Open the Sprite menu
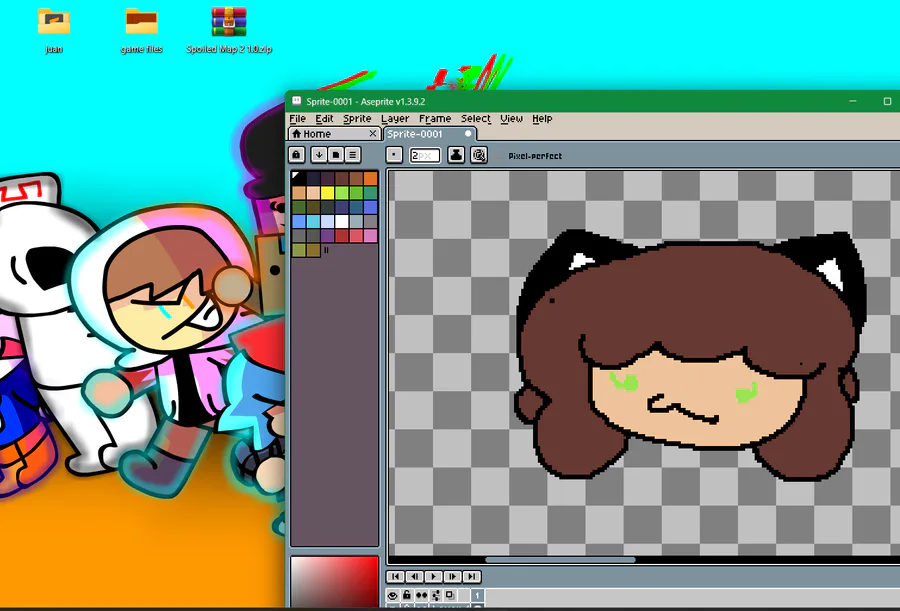The height and width of the screenshot is (611, 900). point(357,118)
